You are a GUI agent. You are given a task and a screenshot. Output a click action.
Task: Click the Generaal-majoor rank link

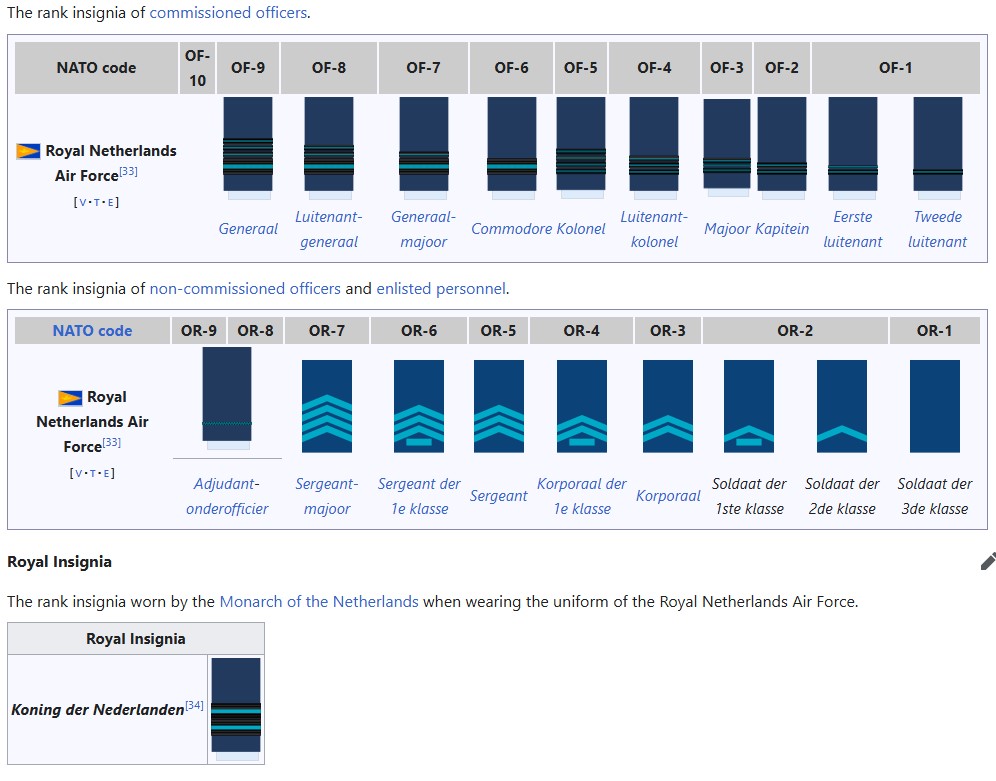(423, 229)
